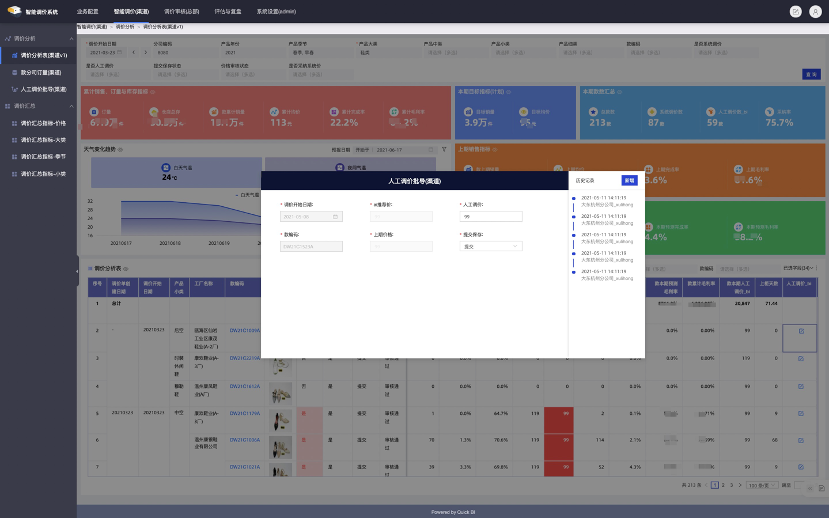Open the 提交保存 dropdown in the dialog
The height and width of the screenshot is (518, 830).
coord(491,247)
